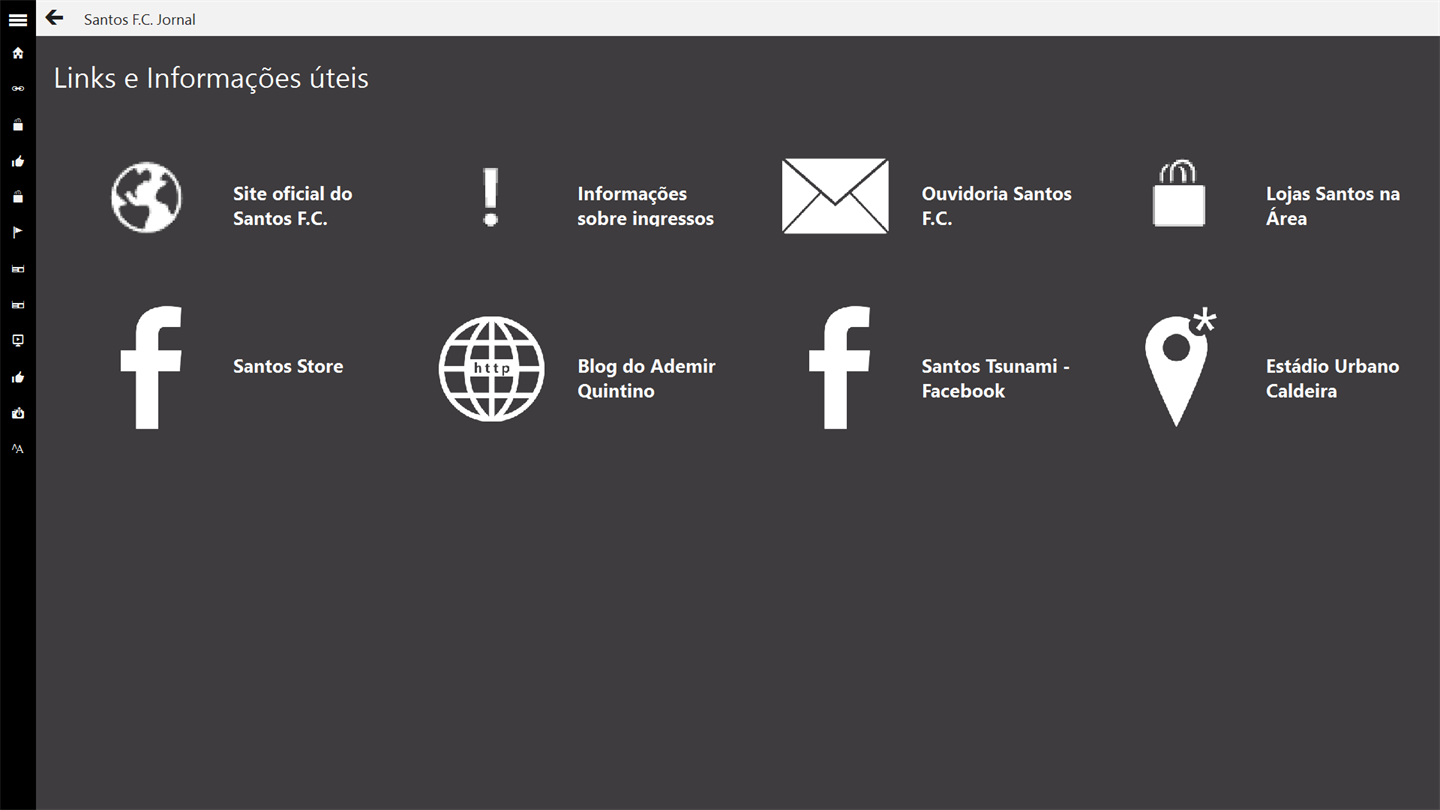1440x810 pixels.
Task: Select the chain link icon in the sidebar
Action: (x=18, y=89)
